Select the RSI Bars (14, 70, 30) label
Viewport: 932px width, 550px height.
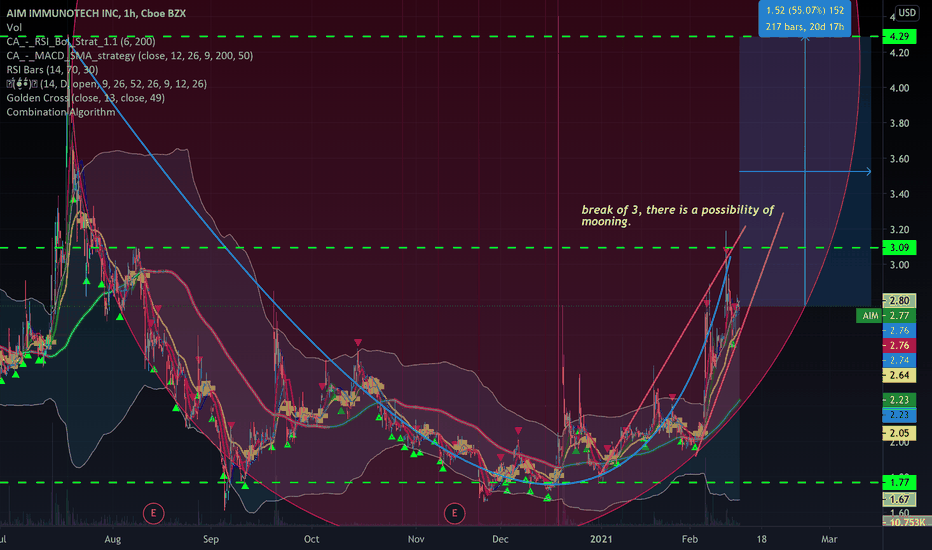(x=52, y=70)
